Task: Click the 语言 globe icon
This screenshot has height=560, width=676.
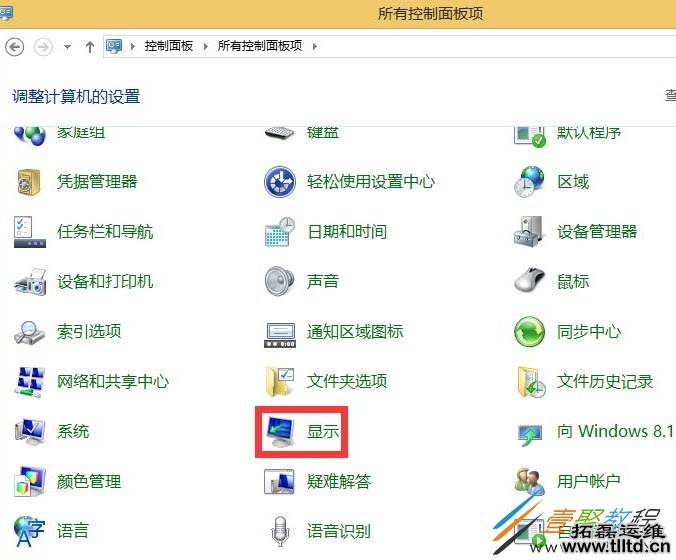Action: [x=29, y=531]
